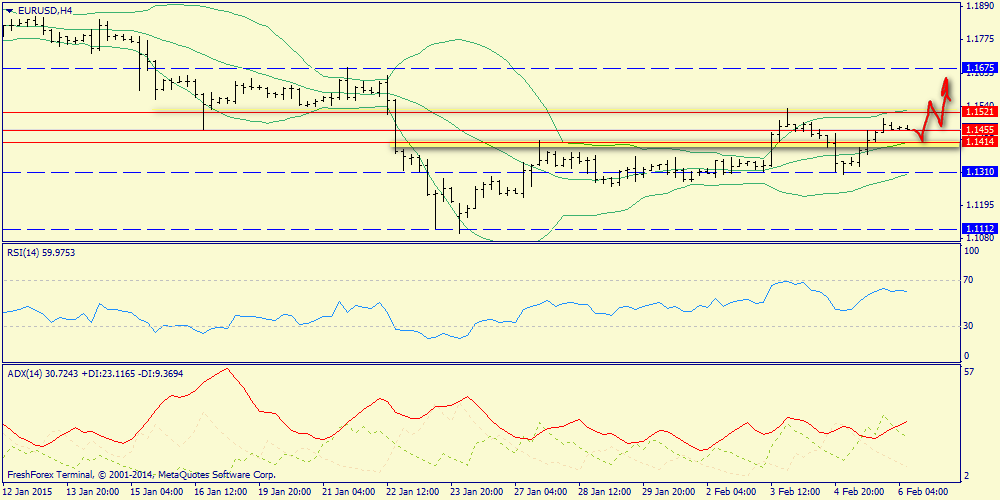Click the 21 Jan 04:00 time label

click(x=348, y=492)
